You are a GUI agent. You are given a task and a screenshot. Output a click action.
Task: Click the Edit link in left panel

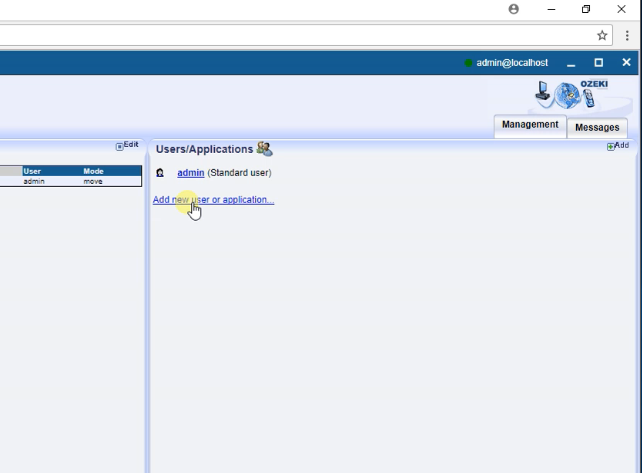tap(127, 145)
